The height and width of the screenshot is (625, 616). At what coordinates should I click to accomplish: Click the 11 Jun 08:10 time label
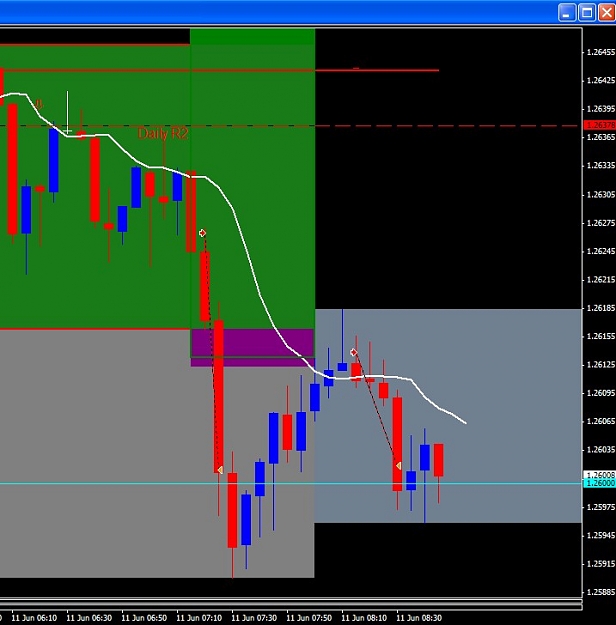point(364,618)
